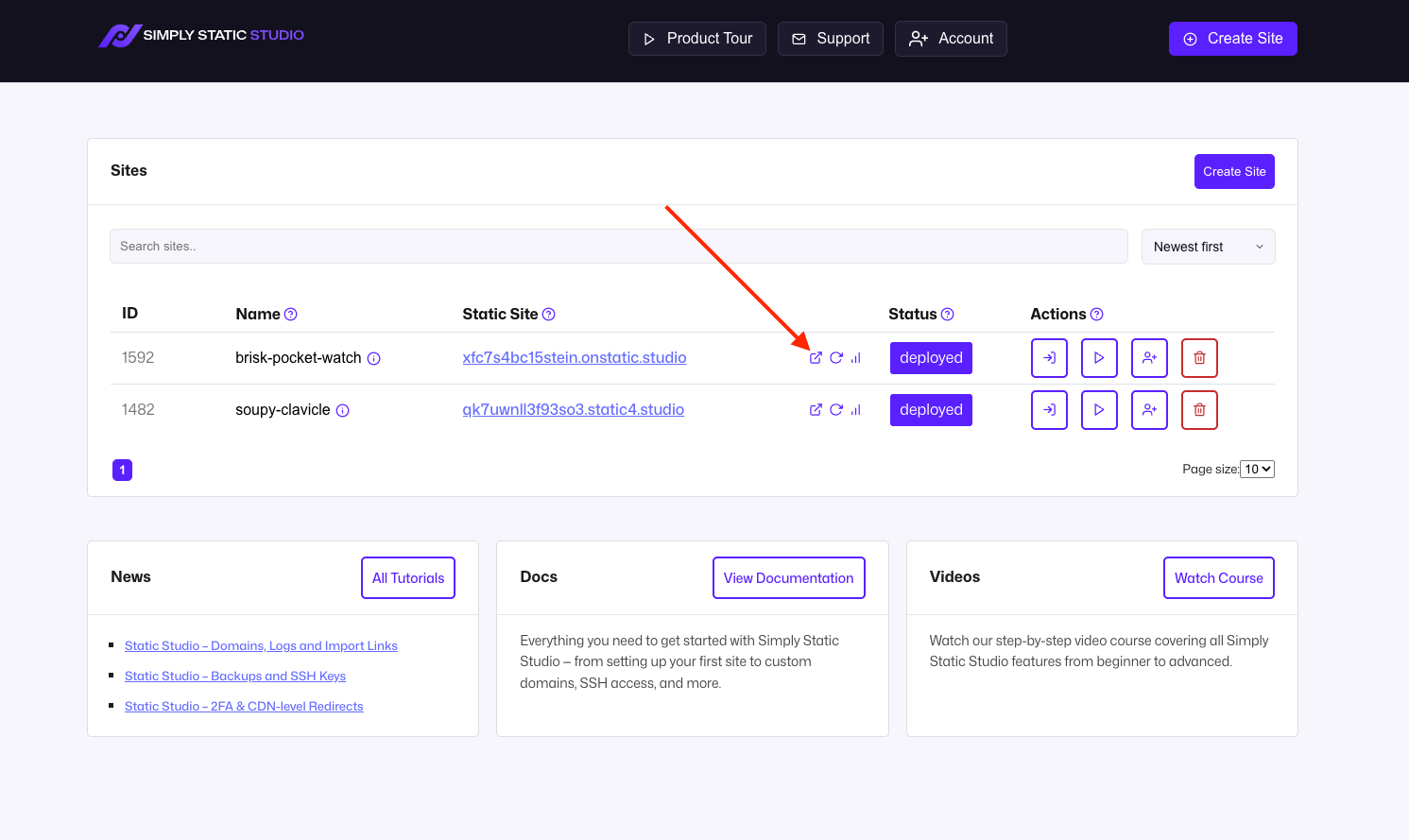Open the Newest first sort dropdown

[1209, 247]
